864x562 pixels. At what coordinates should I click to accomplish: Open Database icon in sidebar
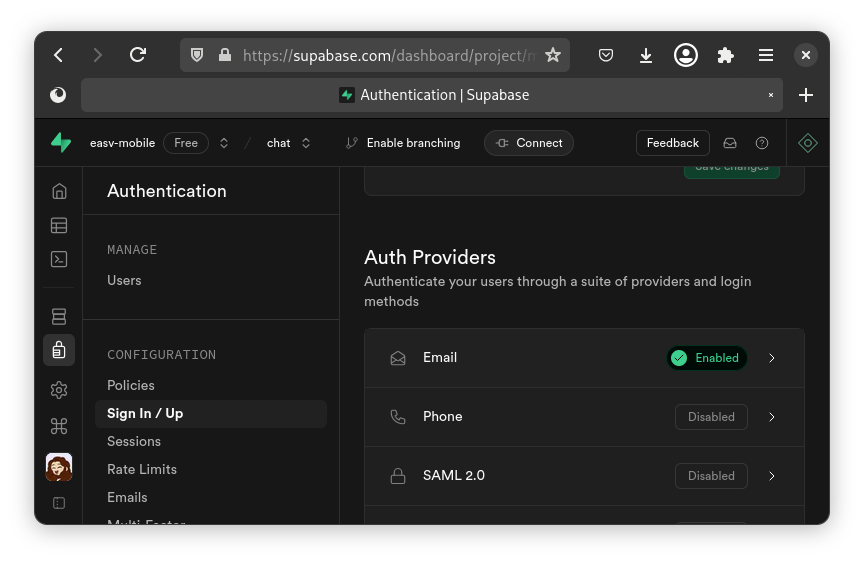pos(59,316)
